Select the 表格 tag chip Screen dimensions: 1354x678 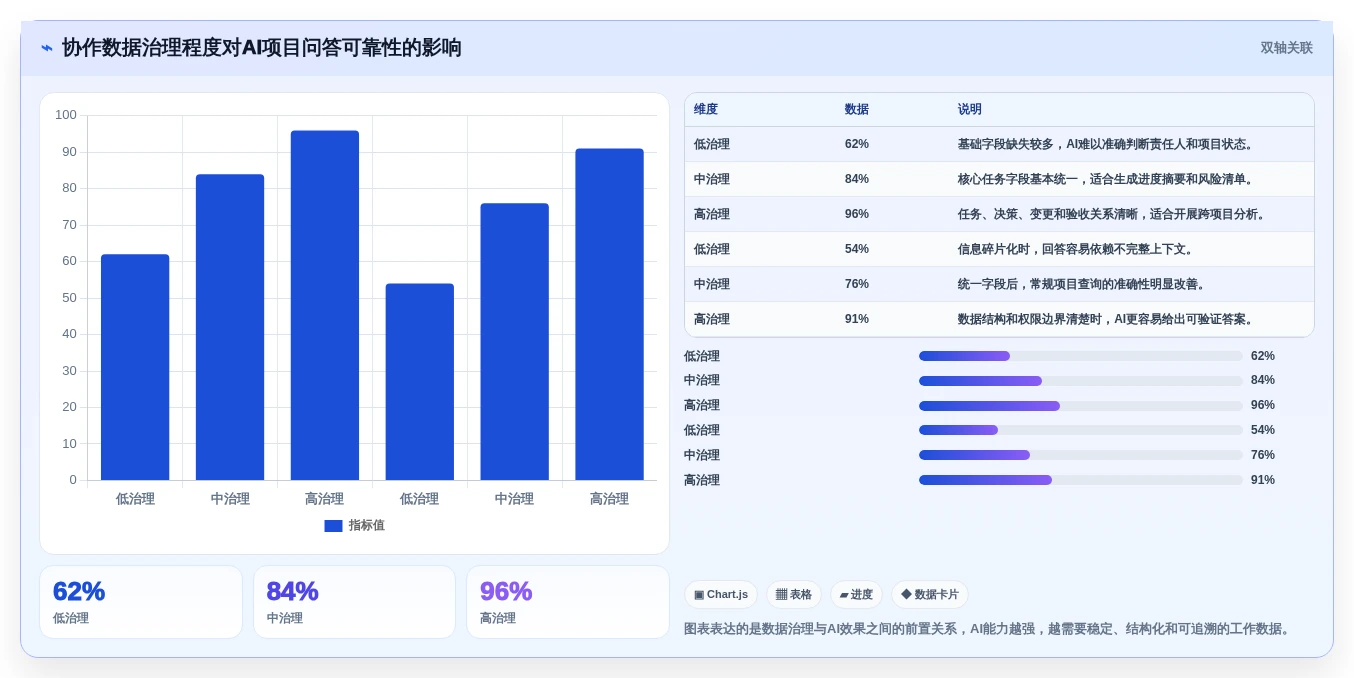pyautogui.click(x=794, y=595)
